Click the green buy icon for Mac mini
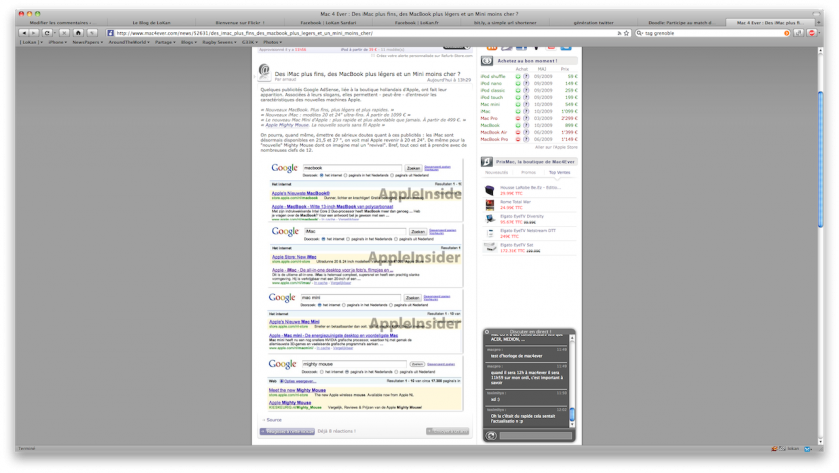839x473 pixels. tap(517, 104)
